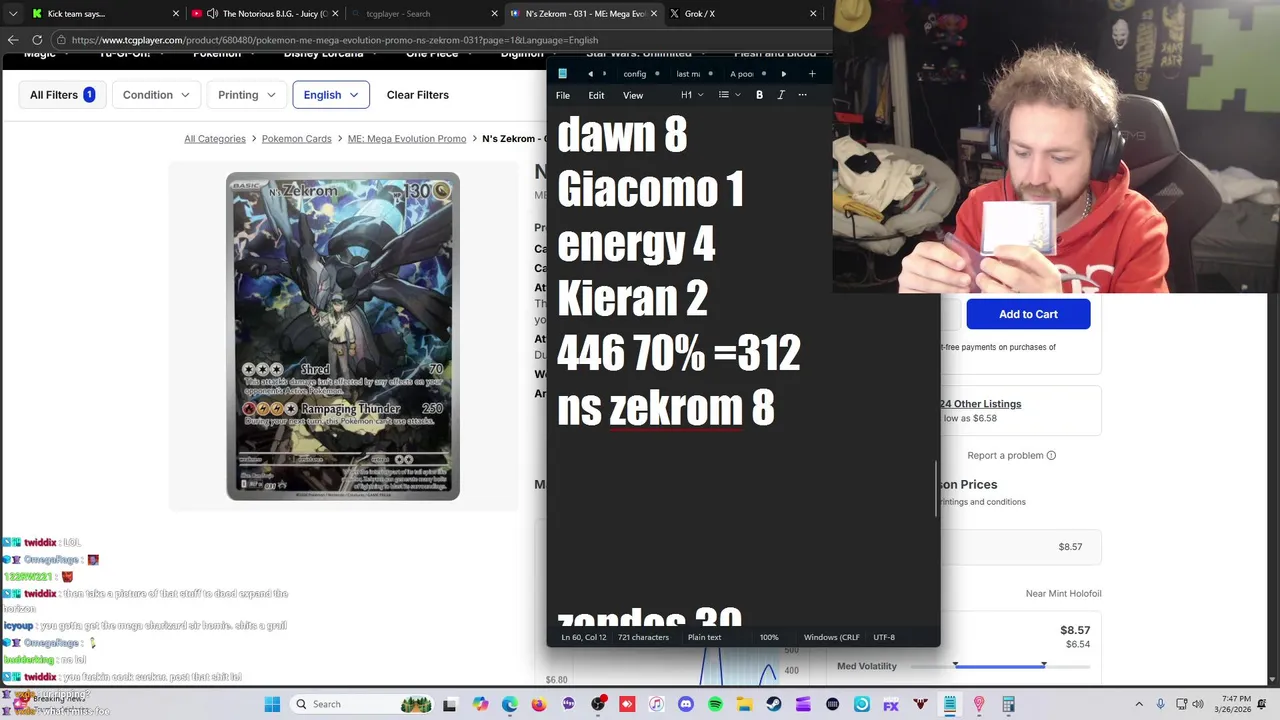Click the 100% zoom status in Notepad
Screen dimensions: 1280x720
(x=769, y=637)
